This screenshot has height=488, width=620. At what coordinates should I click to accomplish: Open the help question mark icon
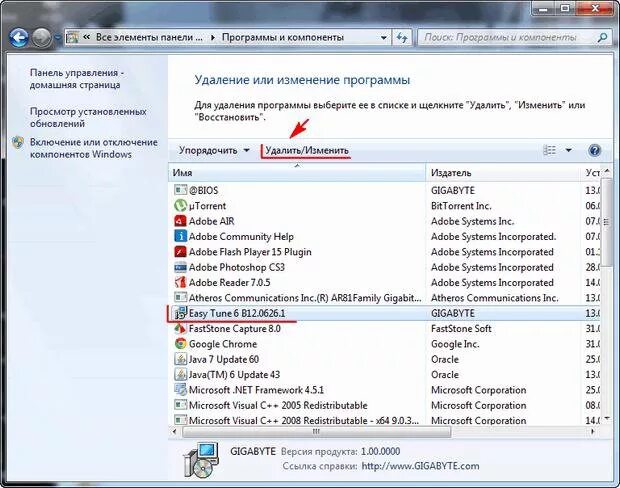(x=594, y=150)
